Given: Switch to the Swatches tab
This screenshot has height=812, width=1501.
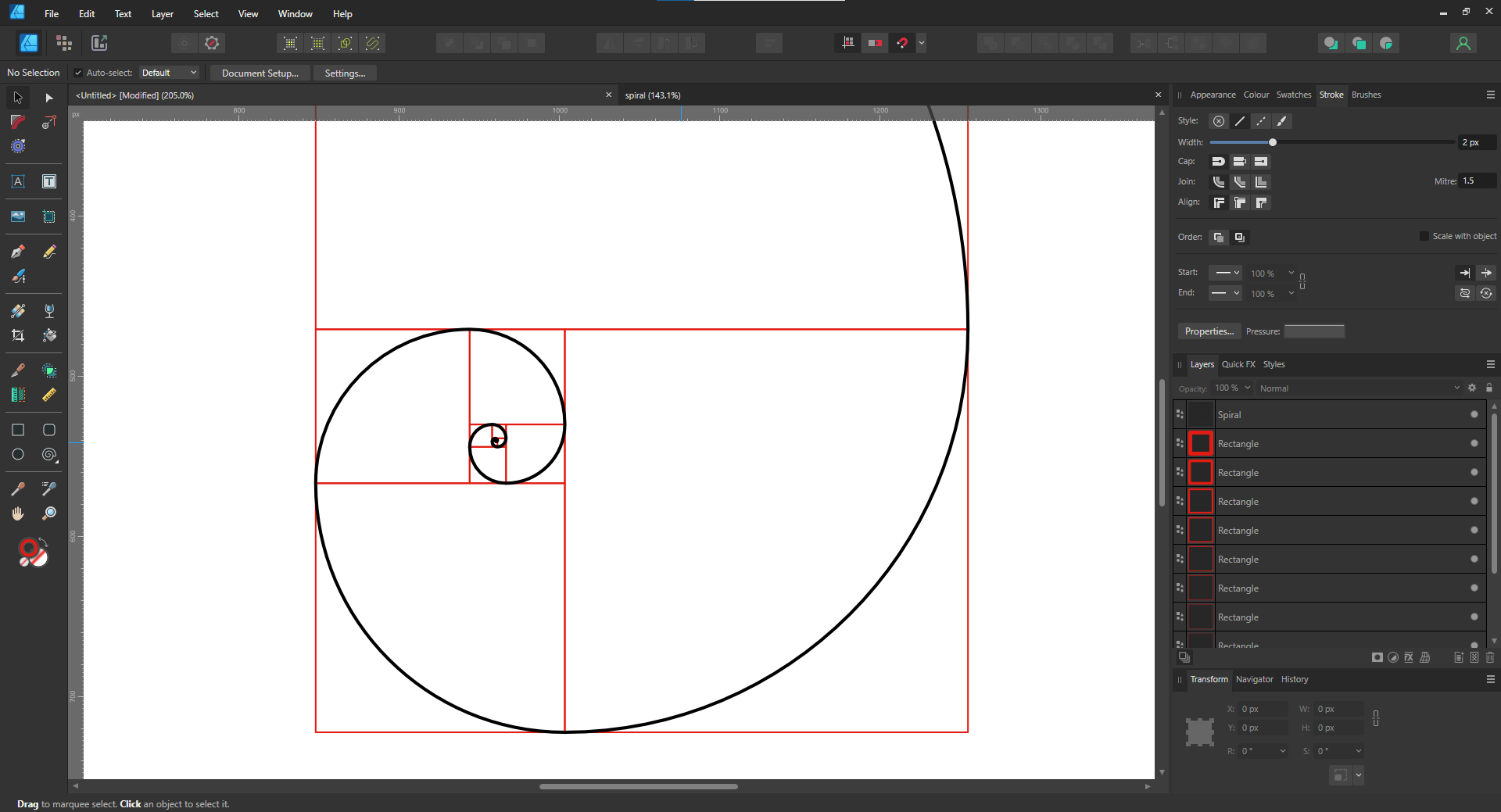Looking at the screenshot, I should pyautogui.click(x=1294, y=95).
